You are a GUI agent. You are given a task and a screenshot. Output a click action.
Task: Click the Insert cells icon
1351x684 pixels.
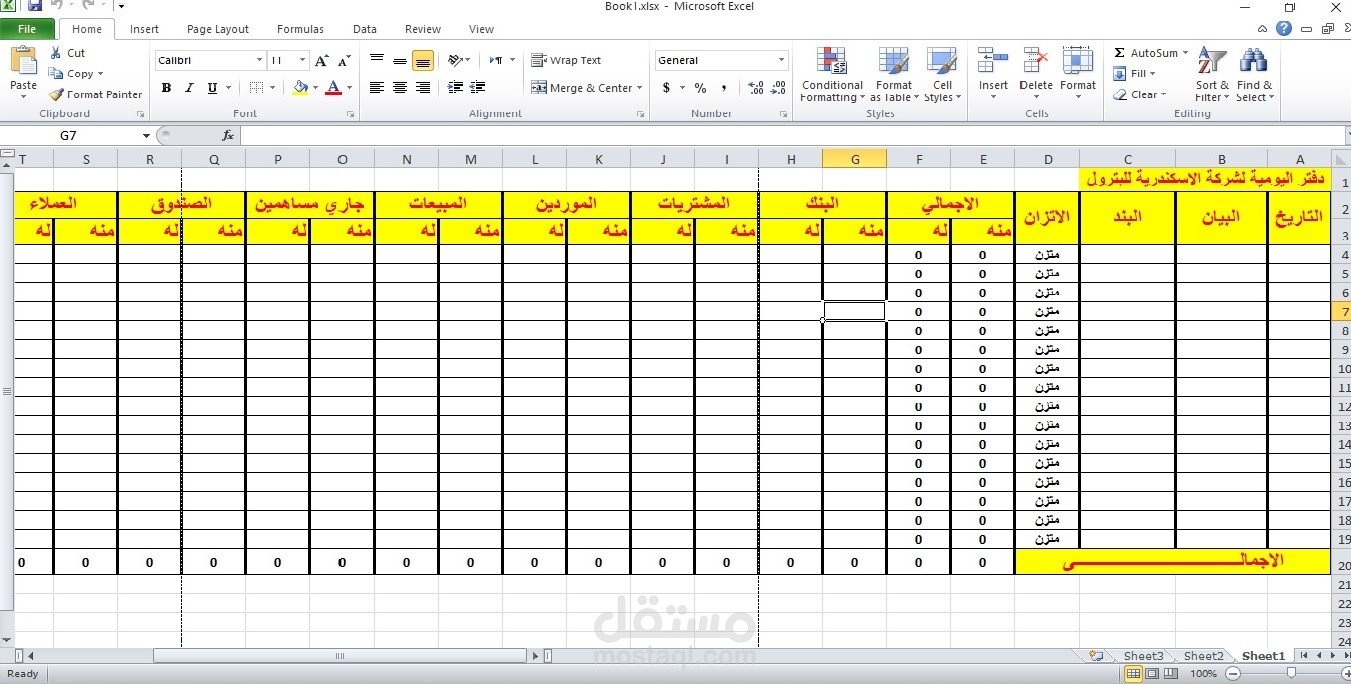(993, 61)
